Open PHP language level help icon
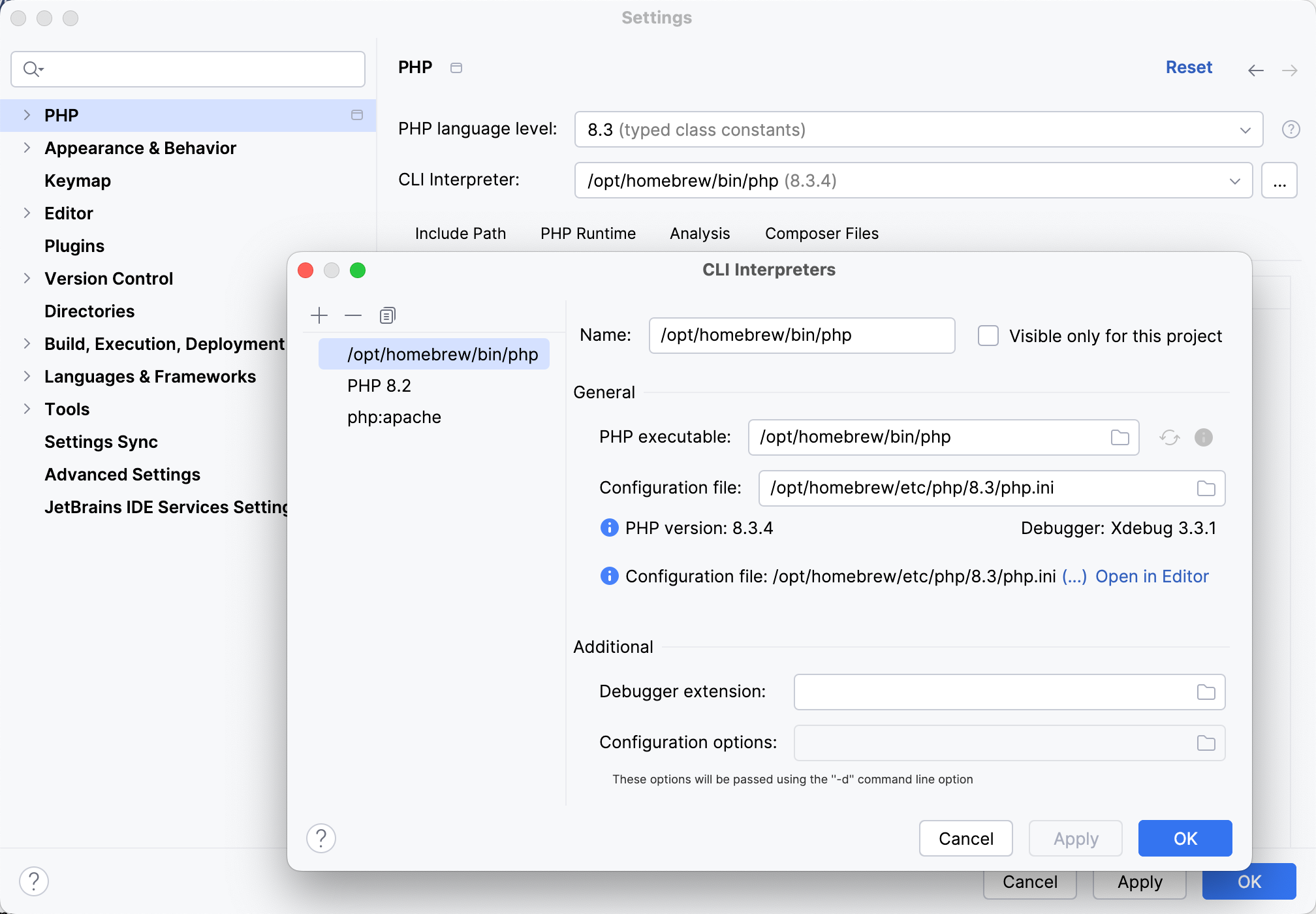 pyautogui.click(x=1291, y=129)
